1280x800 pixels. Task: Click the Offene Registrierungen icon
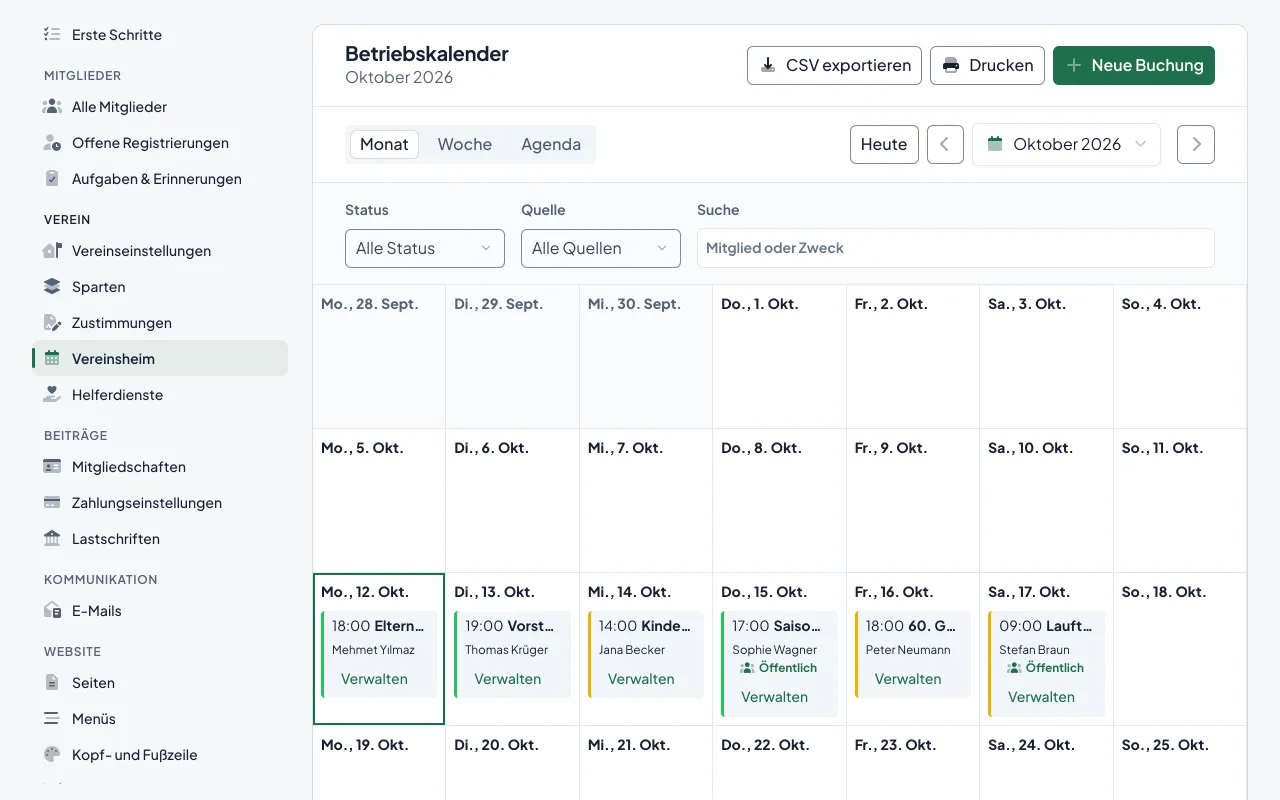click(x=52, y=143)
